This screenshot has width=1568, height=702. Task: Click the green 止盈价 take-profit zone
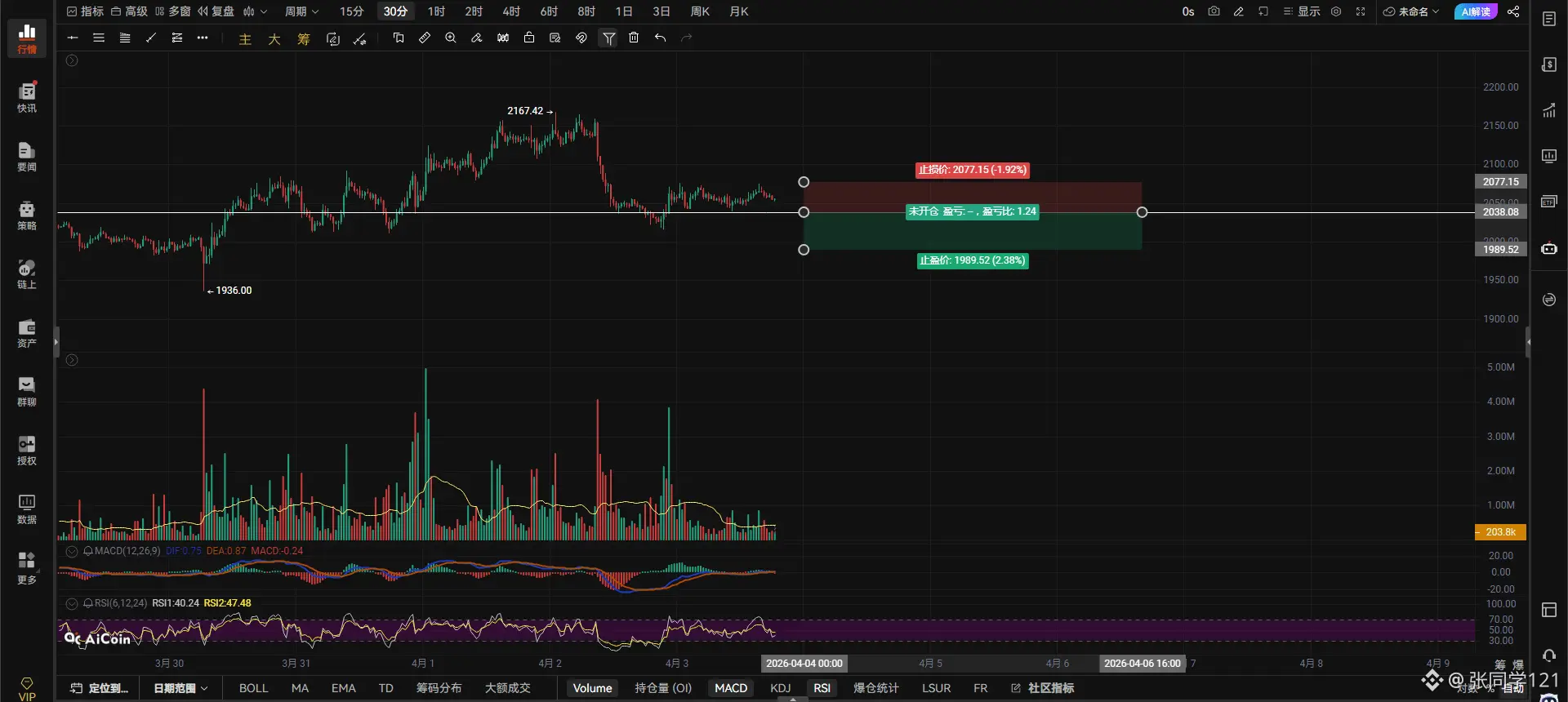click(972, 231)
